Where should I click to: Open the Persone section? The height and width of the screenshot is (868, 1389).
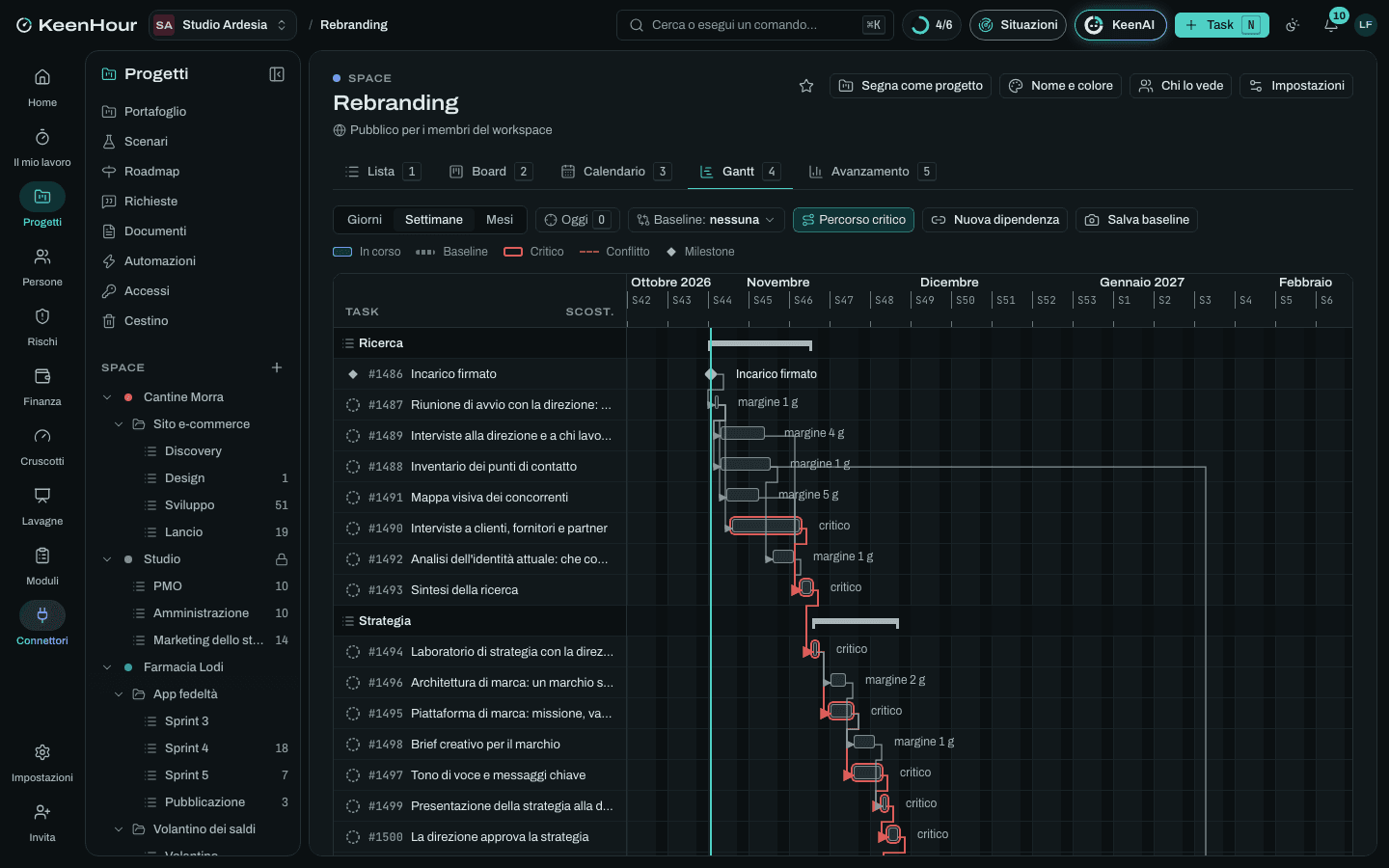(42, 266)
